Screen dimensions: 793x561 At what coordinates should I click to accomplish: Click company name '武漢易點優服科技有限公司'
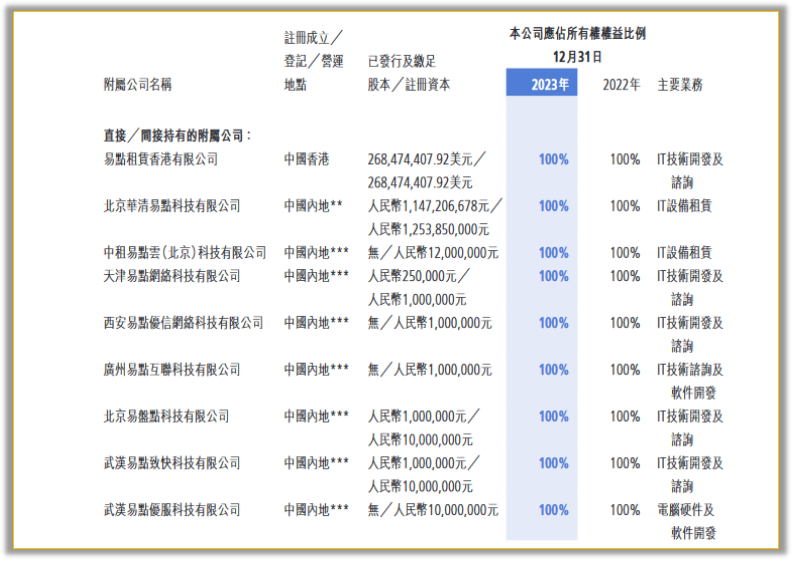click(172, 509)
